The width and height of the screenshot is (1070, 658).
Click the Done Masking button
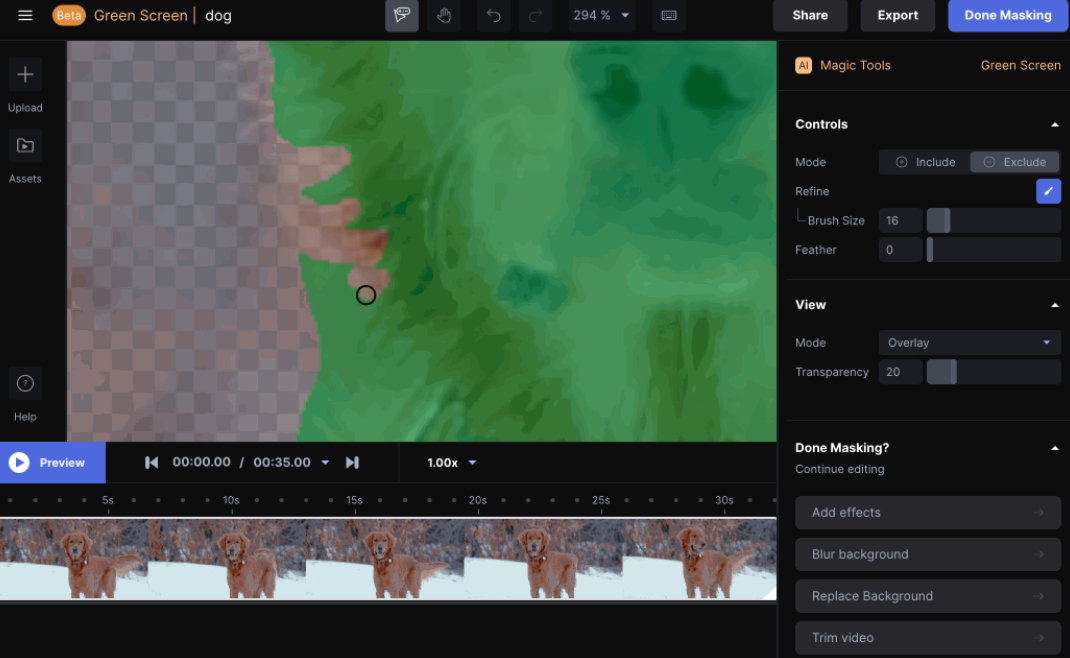(1008, 15)
